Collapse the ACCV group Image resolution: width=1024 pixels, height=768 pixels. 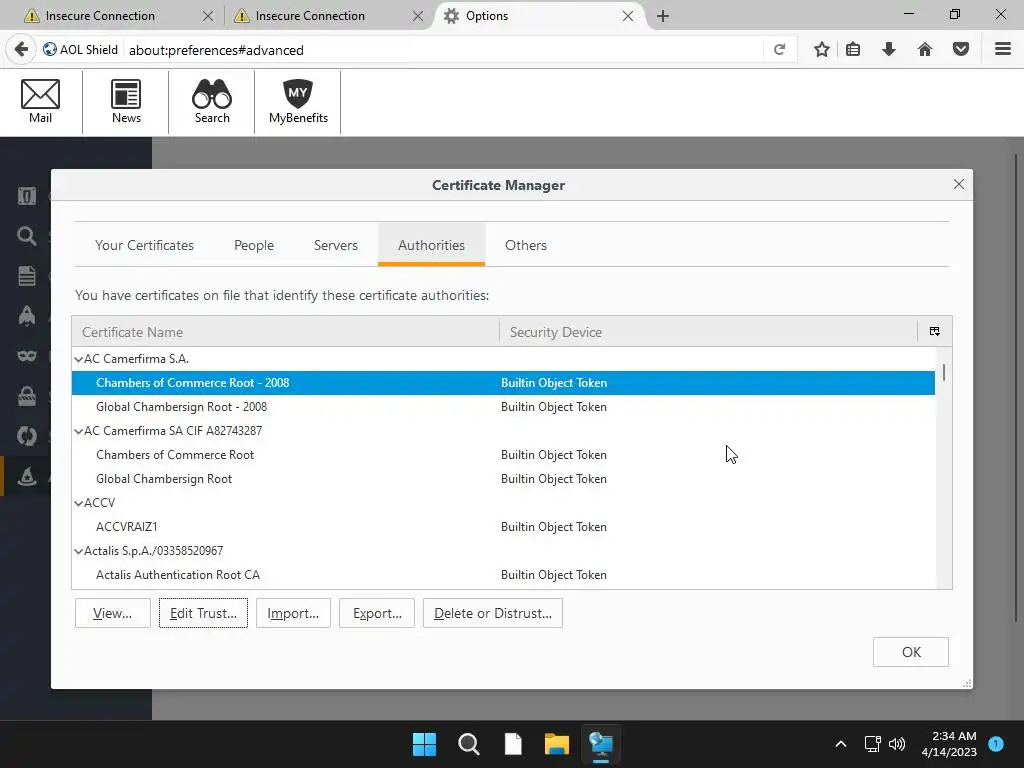point(78,503)
